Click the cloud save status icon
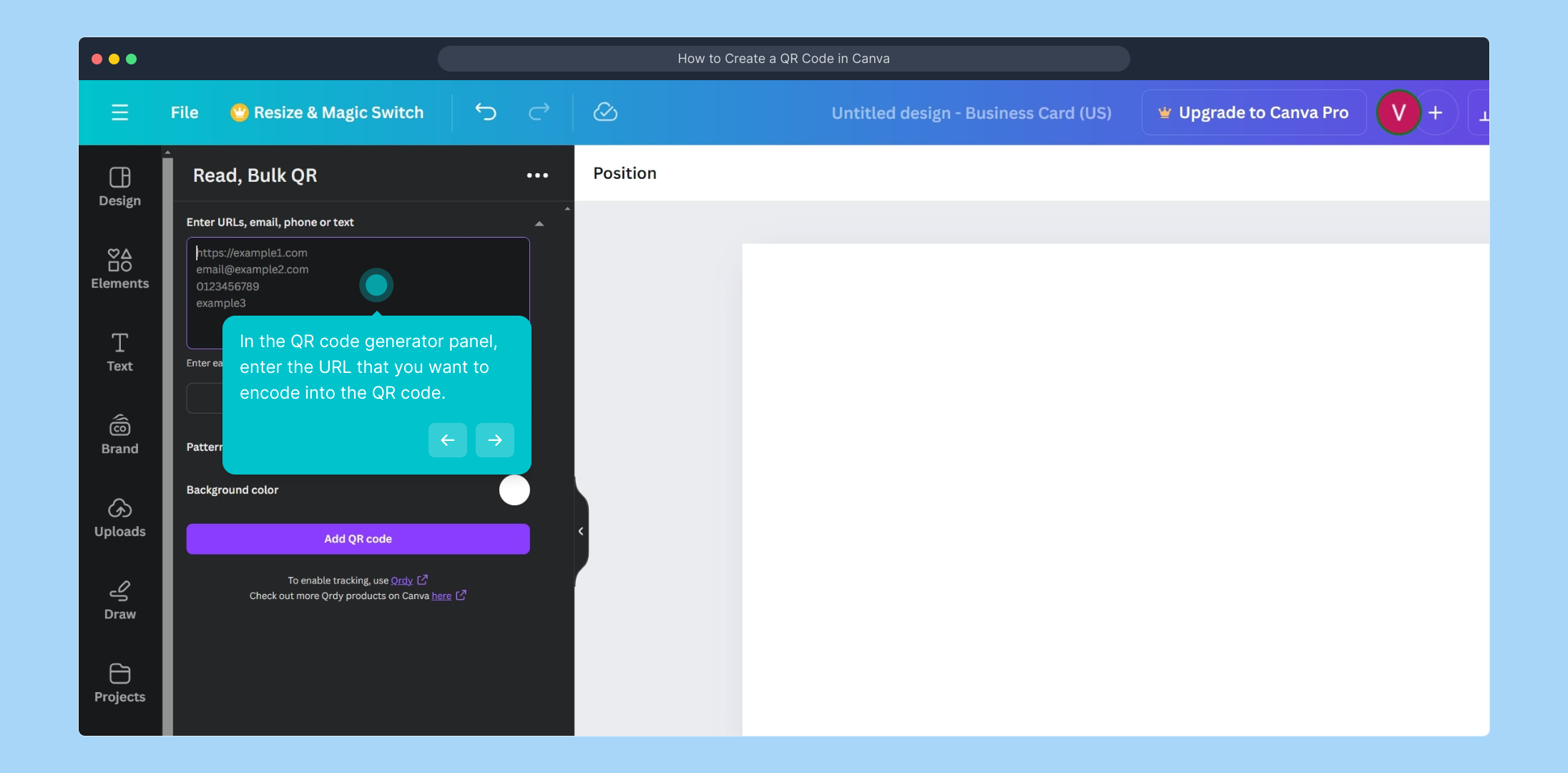 pyautogui.click(x=604, y=112)
